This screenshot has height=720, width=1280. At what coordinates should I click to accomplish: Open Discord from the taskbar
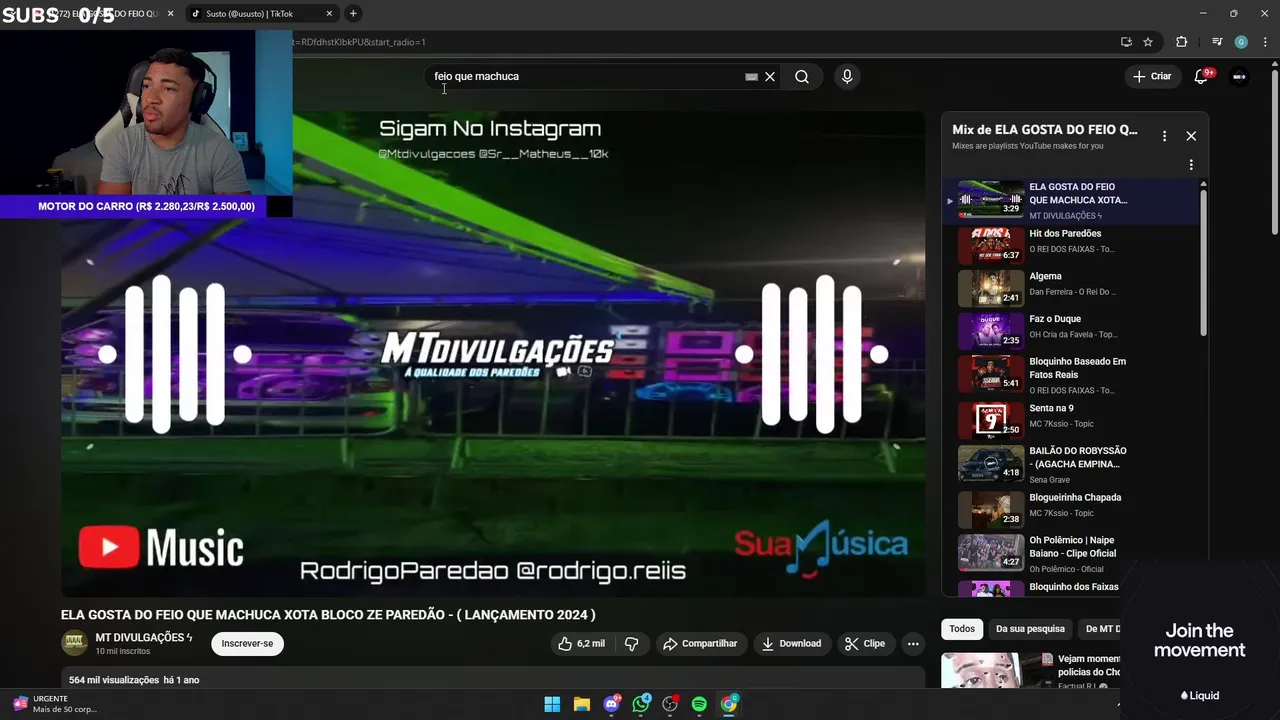pyautogui.click(x=612, y=704)
